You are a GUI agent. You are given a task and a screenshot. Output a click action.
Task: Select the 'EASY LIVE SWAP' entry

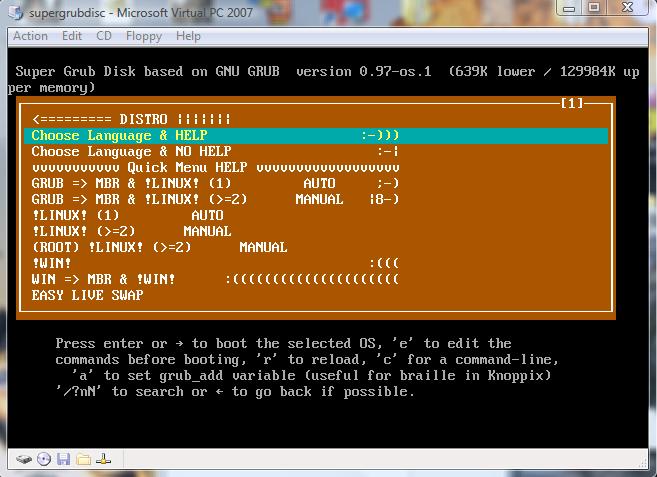point(316,295)
